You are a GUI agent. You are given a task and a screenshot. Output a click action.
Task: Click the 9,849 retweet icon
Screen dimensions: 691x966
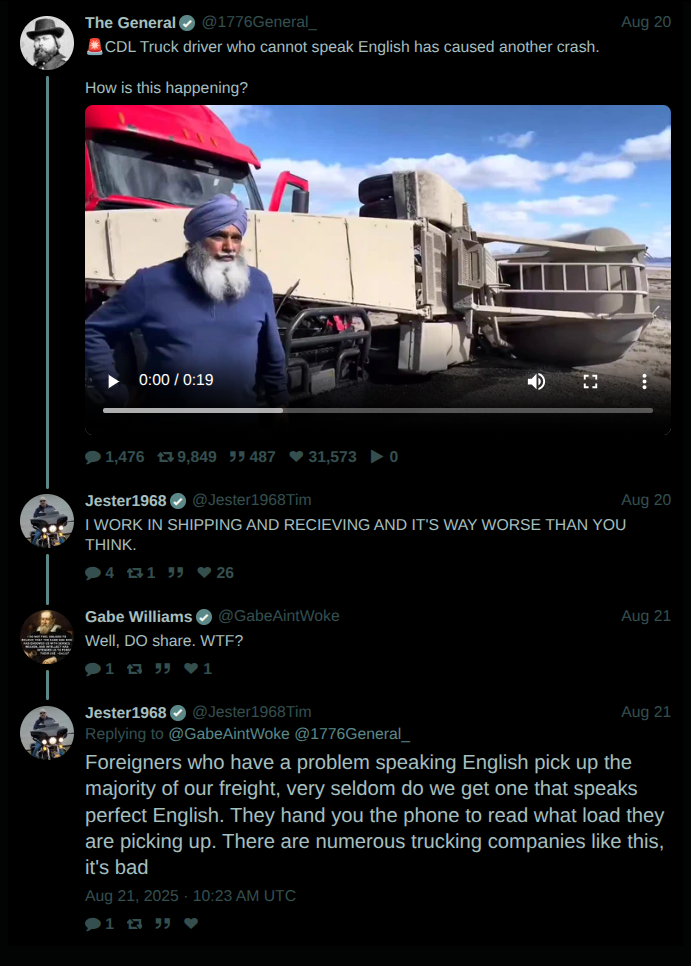[x=165, y=457]
